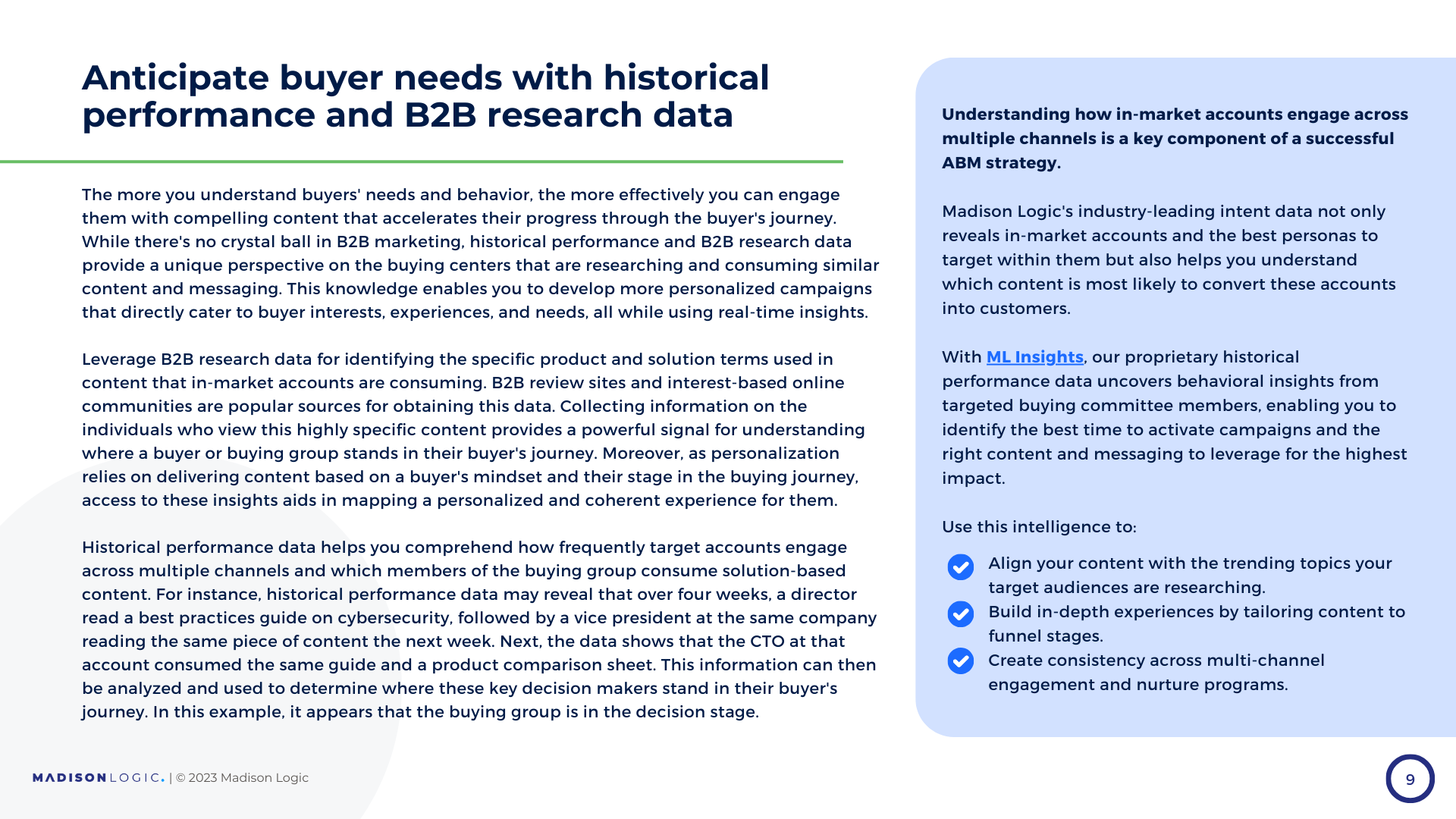The width and height of the screenshot is (1456, 819).
Task: Click the bold 'Understanding how in-market accounts' paragraph
Action: tap(1174, 139)
